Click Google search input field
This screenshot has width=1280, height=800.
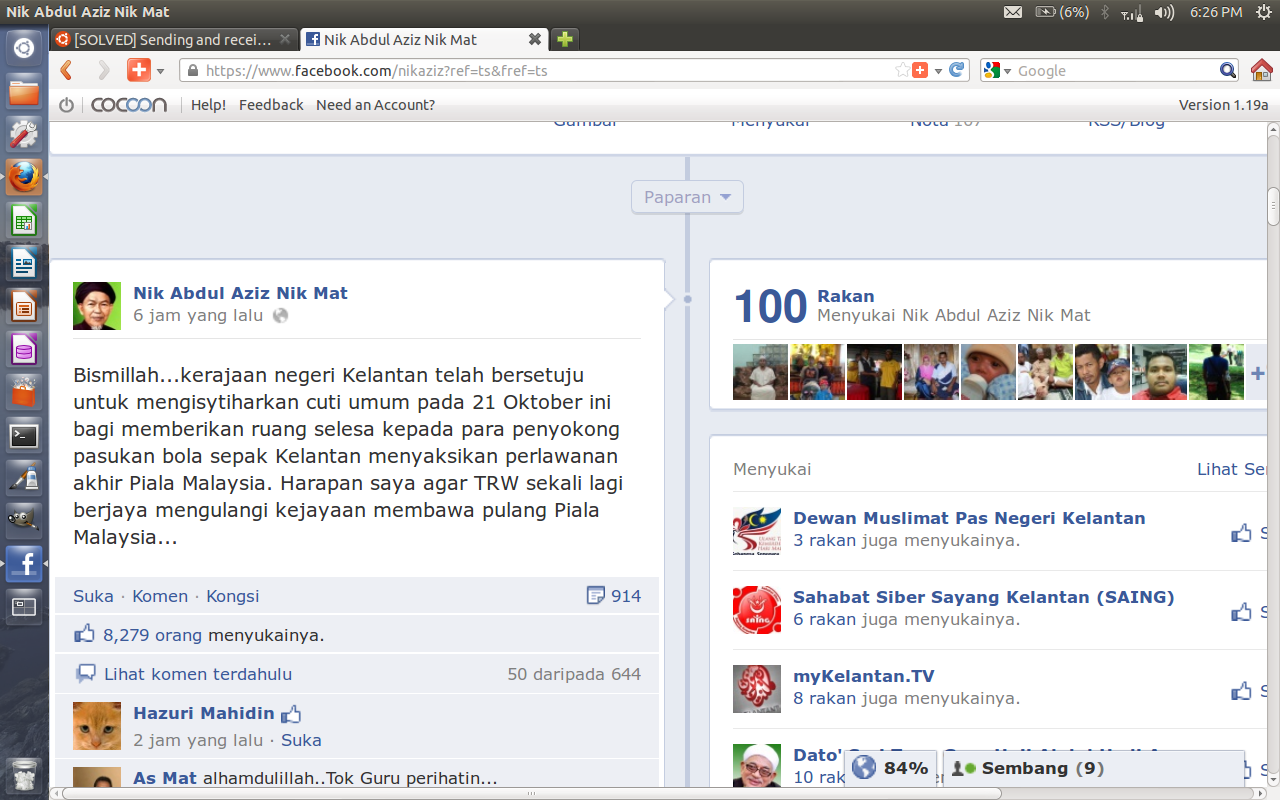pyautogui.click(x=1116, y=70)
